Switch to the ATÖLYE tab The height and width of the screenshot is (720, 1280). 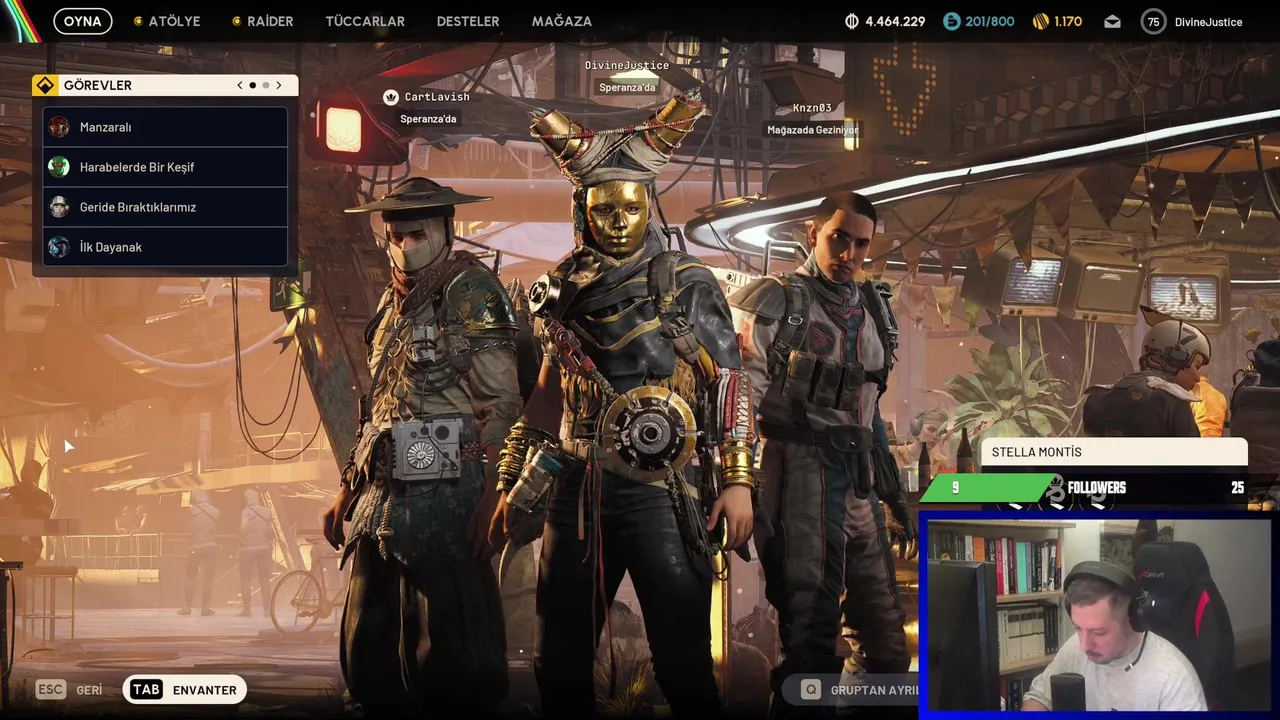(174, 21)
